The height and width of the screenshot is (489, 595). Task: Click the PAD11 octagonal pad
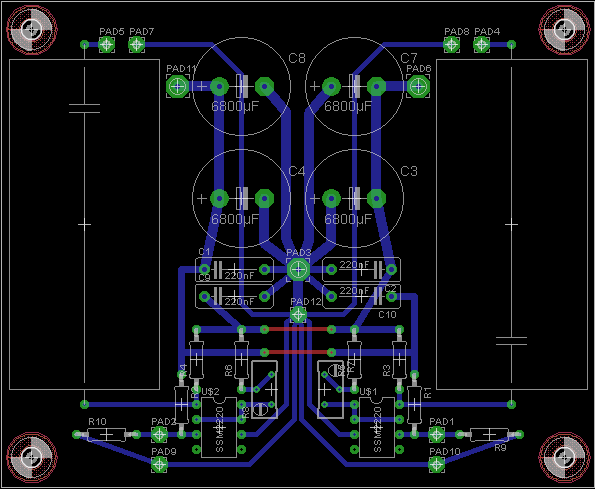pyautogui.click(x=178, y=86)
